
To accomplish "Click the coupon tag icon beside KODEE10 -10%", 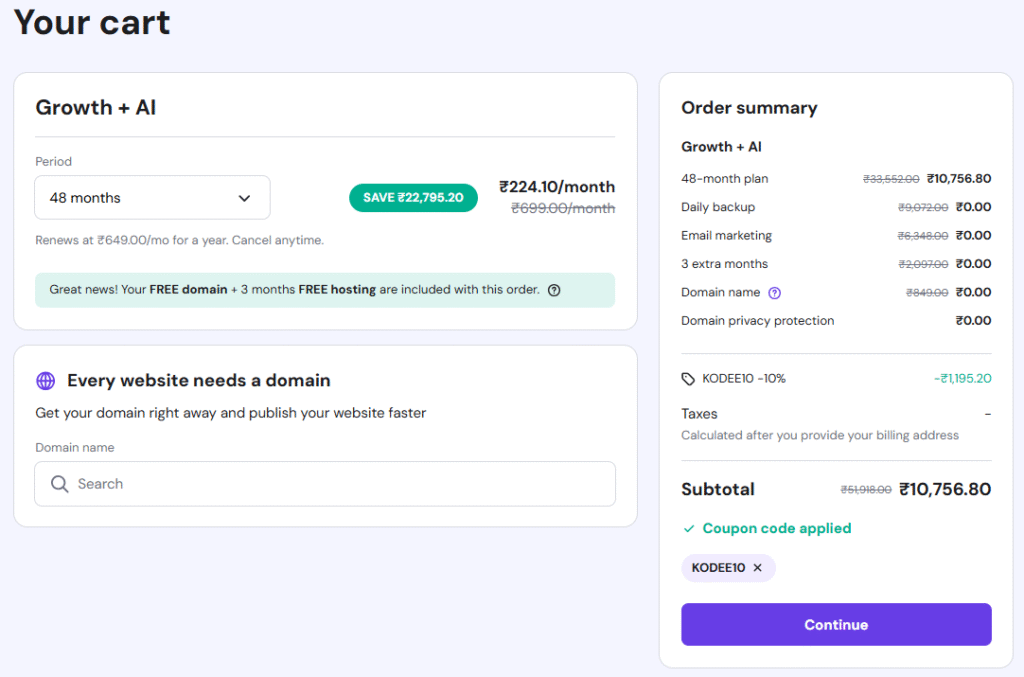I will (688, 379).
